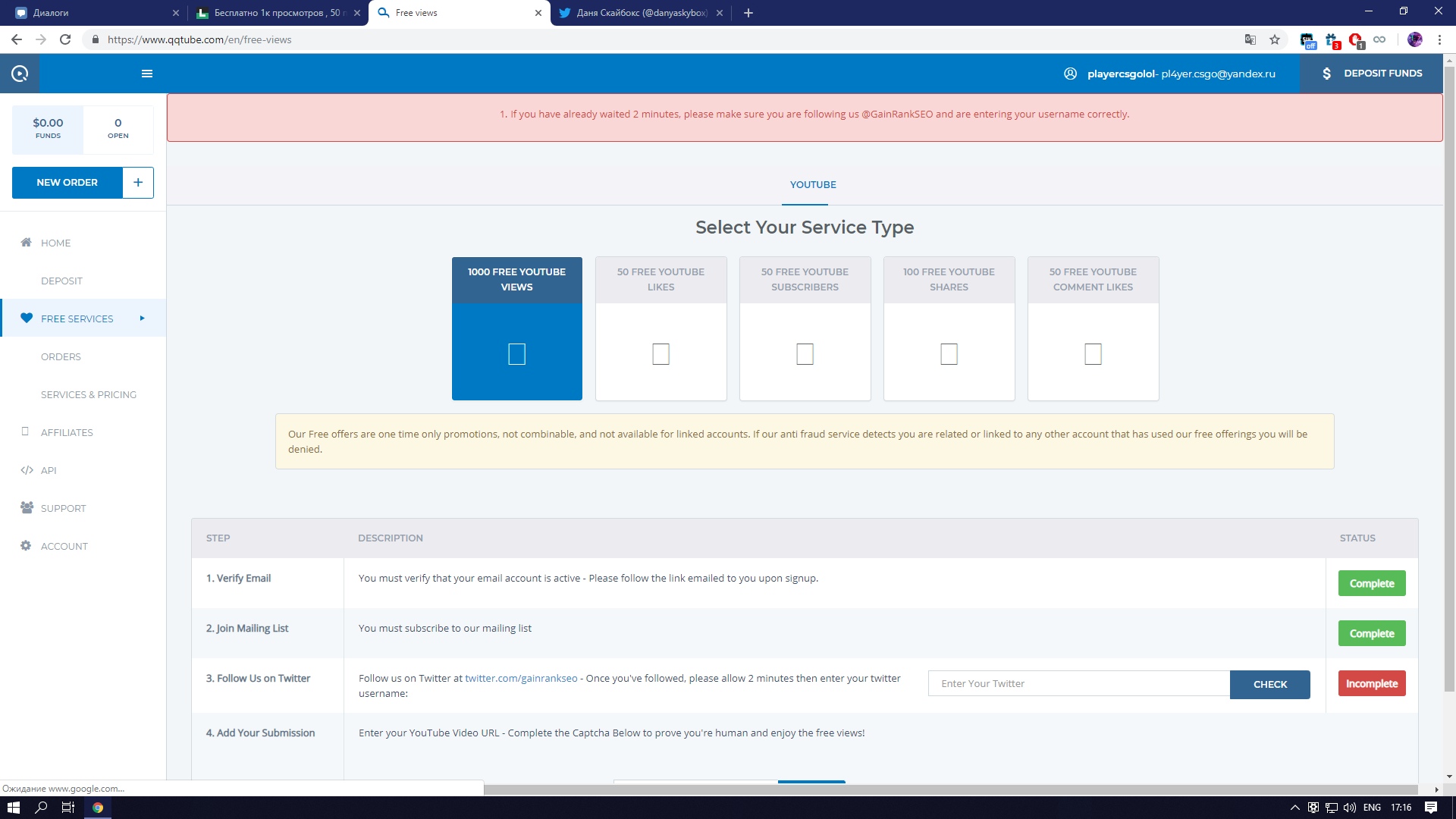This screenshot has height=819, width=1456.
Task: Click the Affiliates sidebar icon
Action: (26, 432)
